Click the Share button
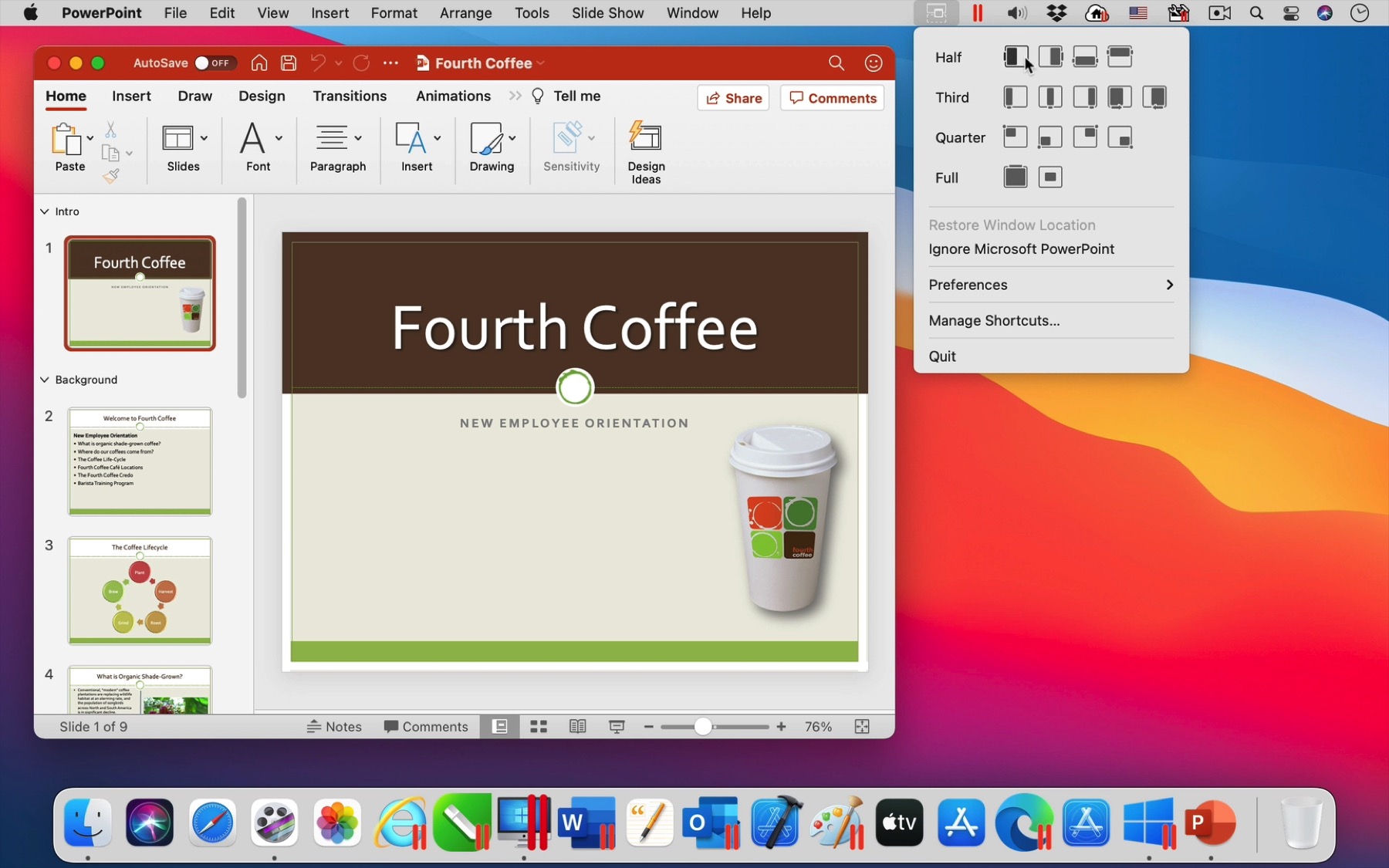 pos(733,97)
